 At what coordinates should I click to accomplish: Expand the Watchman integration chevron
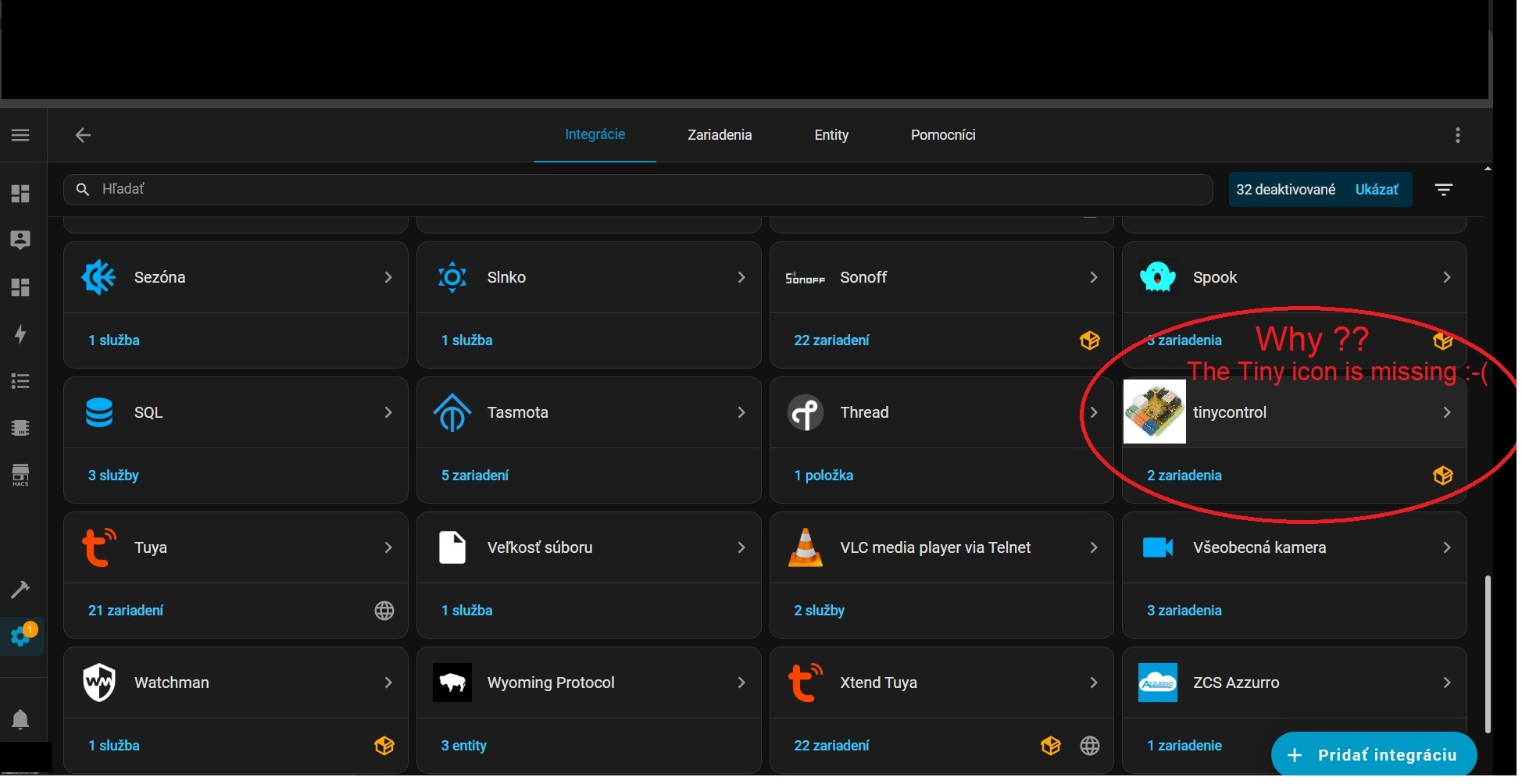(388, 682)
